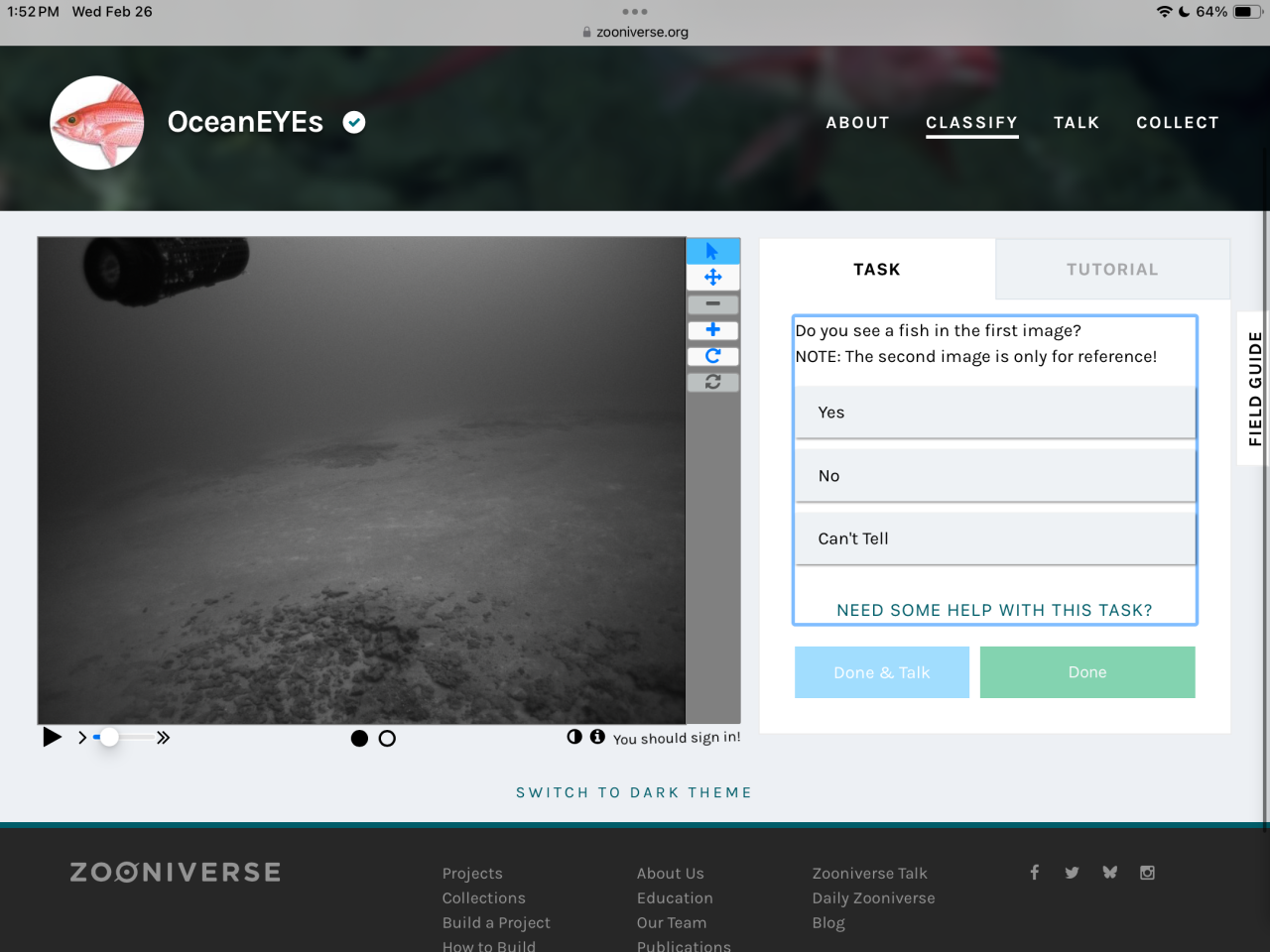Choose the Can't Tell answer
This screenshot has height=952, width=1270.
point(995,538)
